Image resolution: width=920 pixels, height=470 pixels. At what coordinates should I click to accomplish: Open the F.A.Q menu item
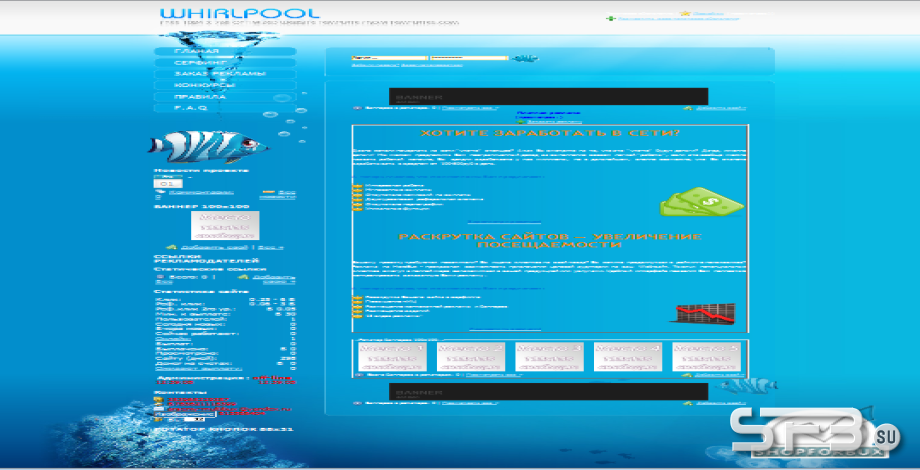(225, 108)
